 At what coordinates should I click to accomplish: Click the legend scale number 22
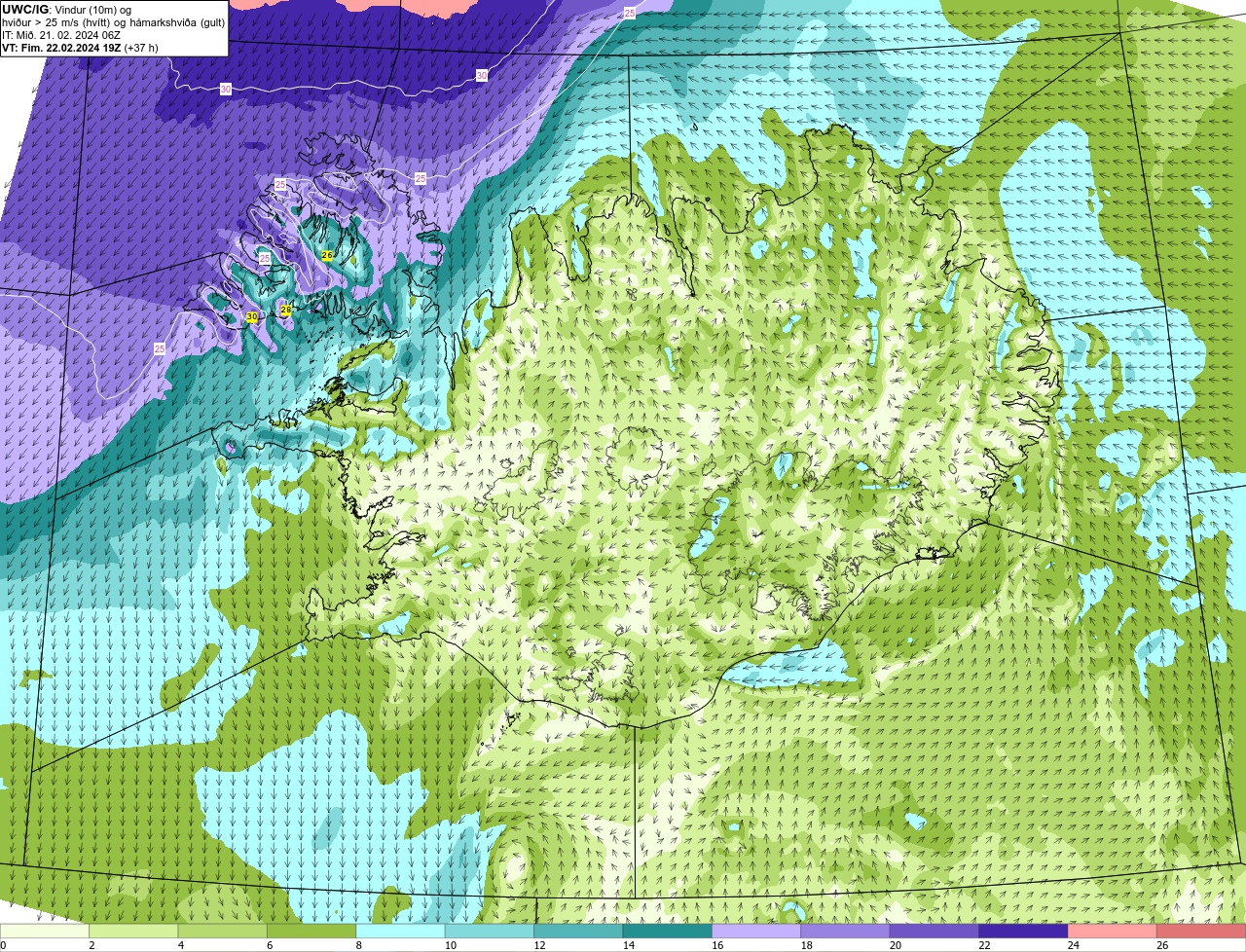tap(984, 945)
